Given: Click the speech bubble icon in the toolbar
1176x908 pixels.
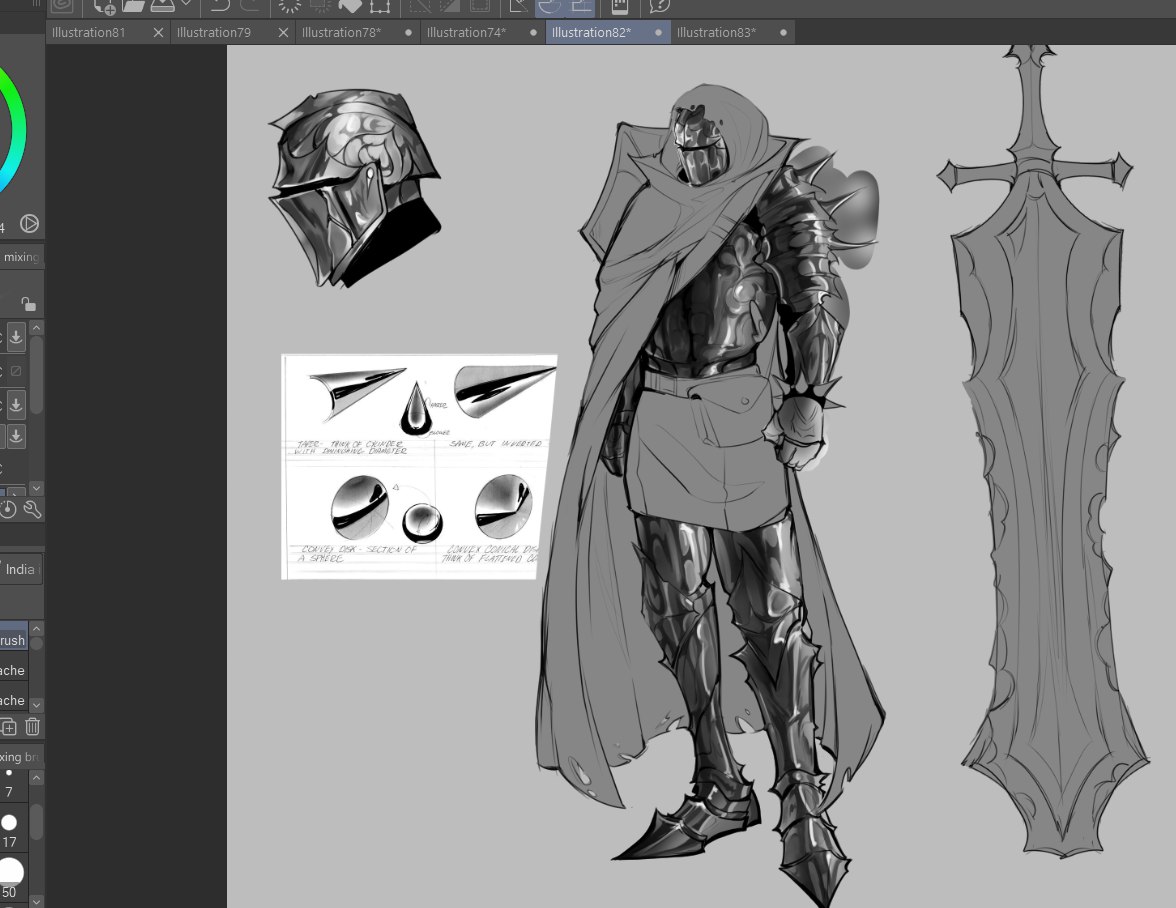Looking at the screenshot, I should click(x=660, y=8).
